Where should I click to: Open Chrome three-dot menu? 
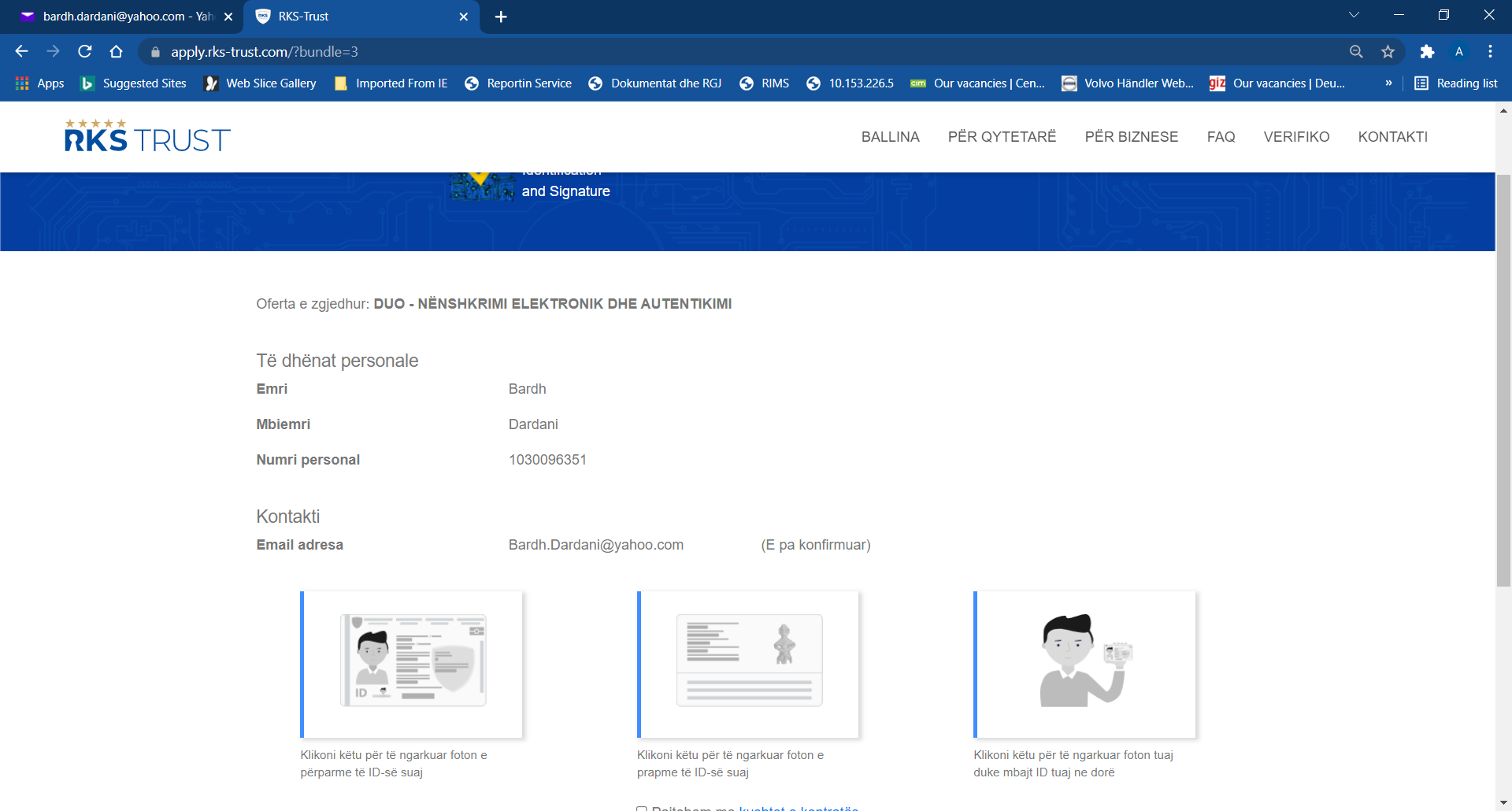coord(1490,51)
